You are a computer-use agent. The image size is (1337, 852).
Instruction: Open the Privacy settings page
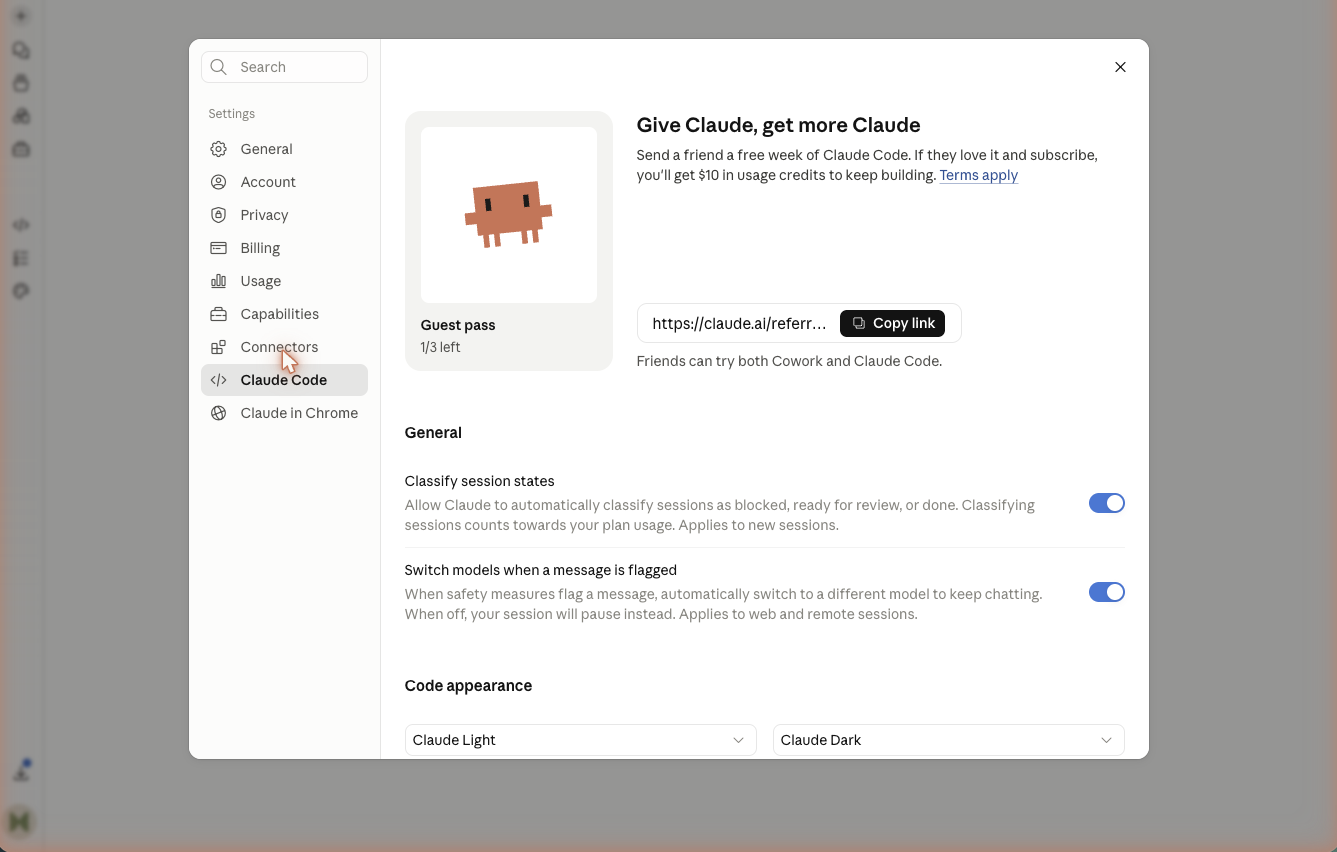[x=284, y=215]
